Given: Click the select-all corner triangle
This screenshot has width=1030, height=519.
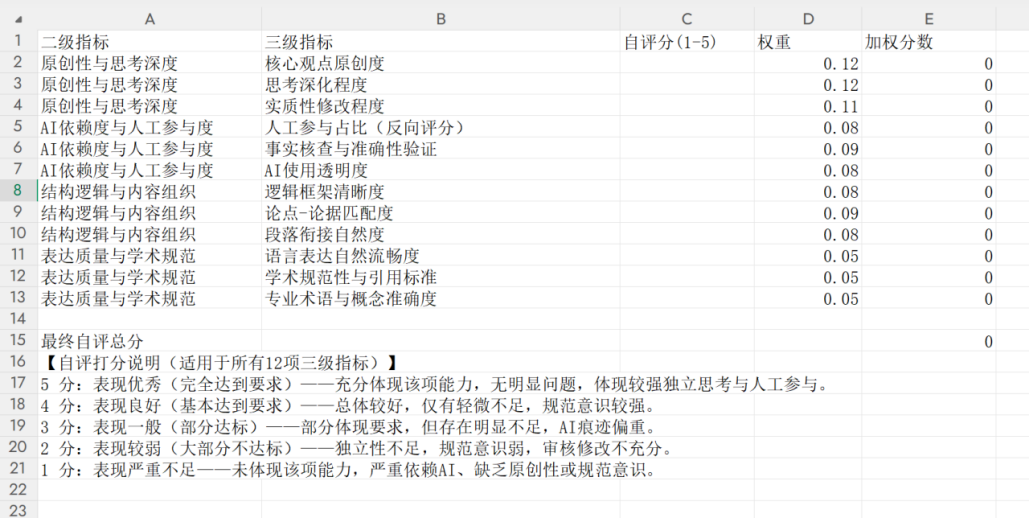Looking at the screenshot, I should coord(18,20).
